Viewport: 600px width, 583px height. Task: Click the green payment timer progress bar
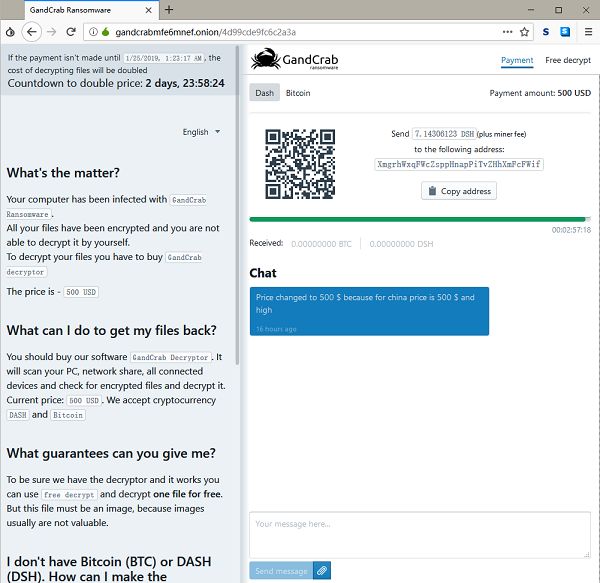(x=419, y=219)
